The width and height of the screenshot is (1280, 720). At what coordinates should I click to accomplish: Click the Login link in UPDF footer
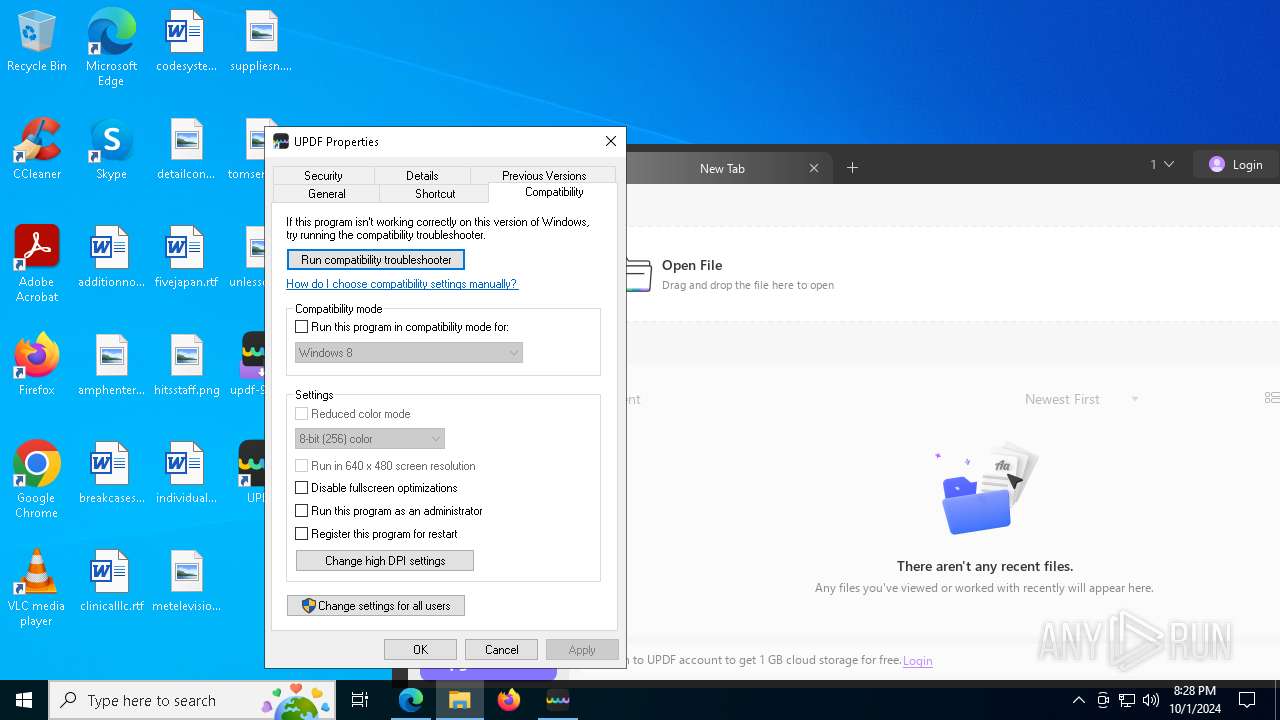click(918, 661)
